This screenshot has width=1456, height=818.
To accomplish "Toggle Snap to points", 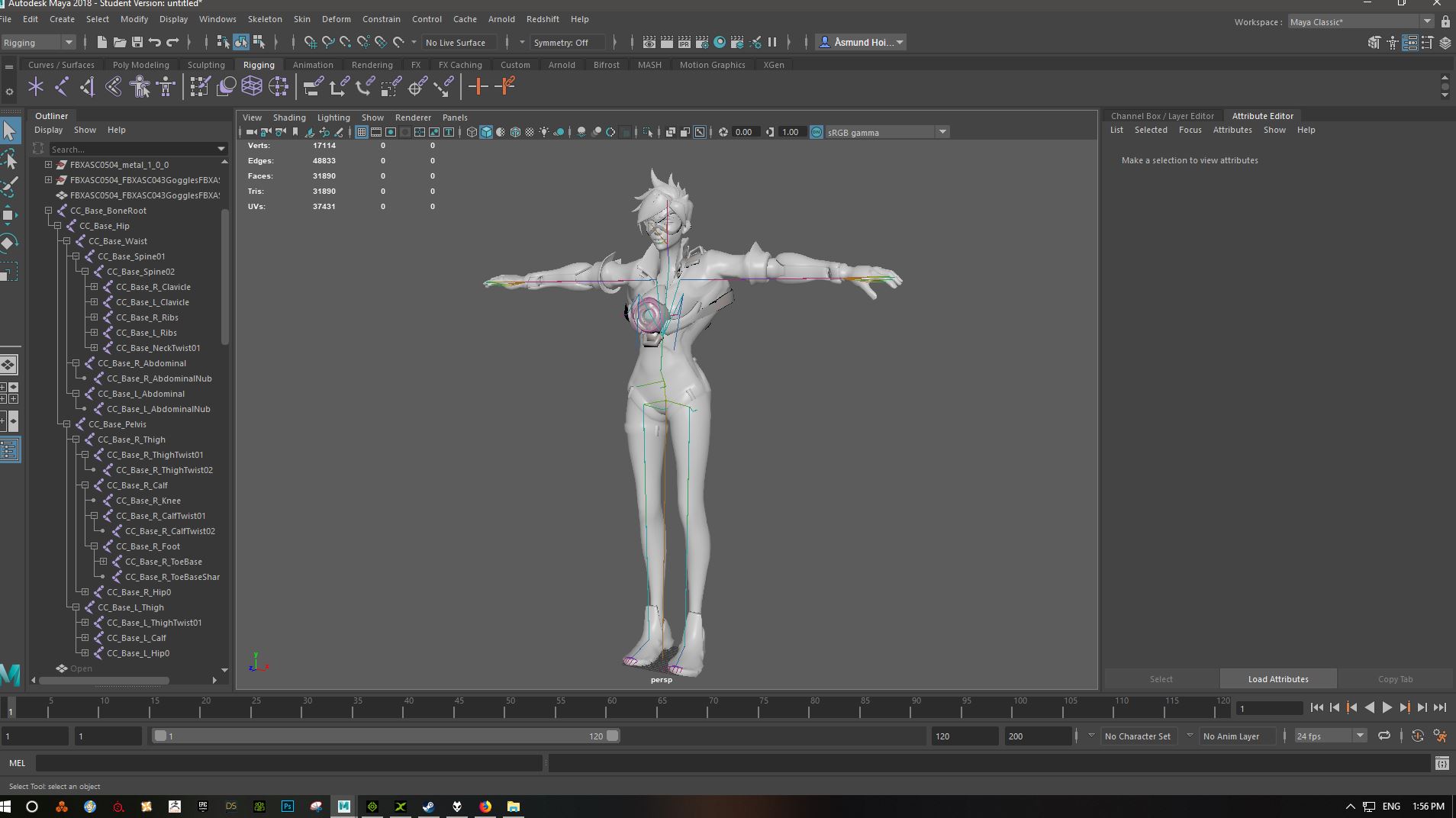I will click(345, 42).
